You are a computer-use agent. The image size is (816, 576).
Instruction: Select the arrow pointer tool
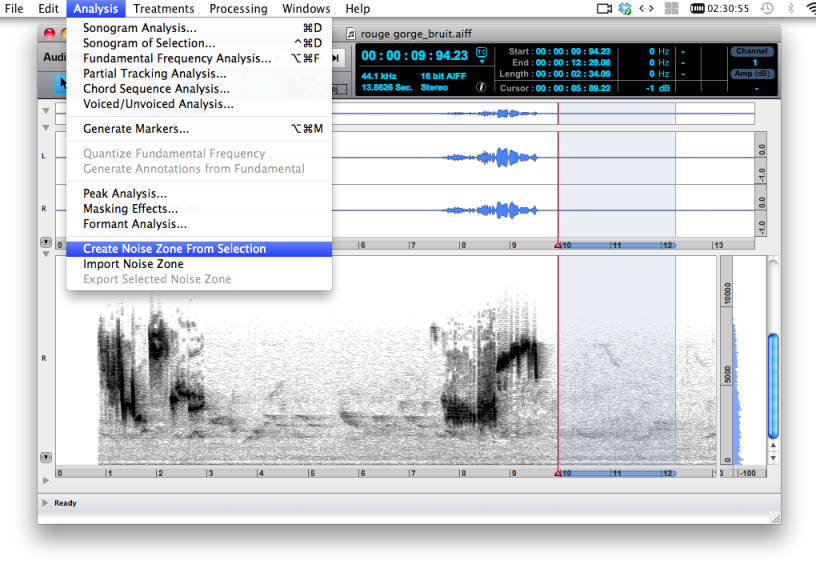(x=62, y=83)
